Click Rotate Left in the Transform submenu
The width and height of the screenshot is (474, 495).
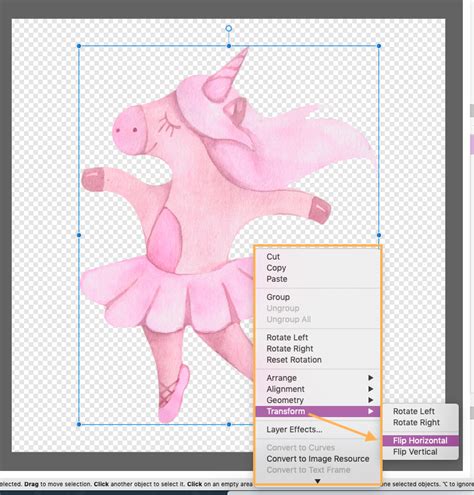(x=420, y=411)
